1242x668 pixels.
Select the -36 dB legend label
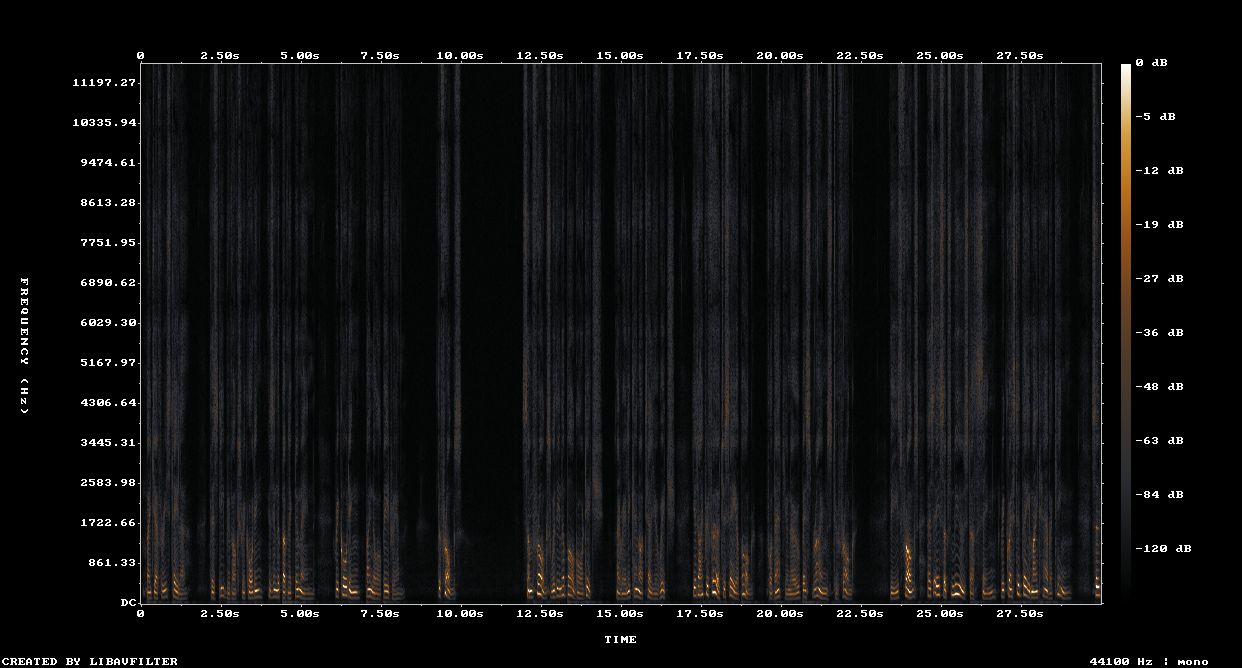pos(1159,332)
